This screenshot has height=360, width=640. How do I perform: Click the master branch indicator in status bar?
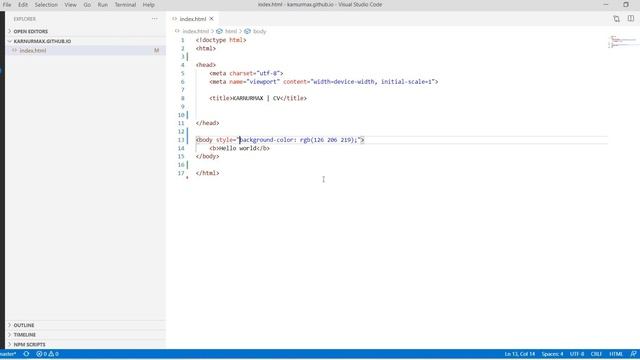8,354
